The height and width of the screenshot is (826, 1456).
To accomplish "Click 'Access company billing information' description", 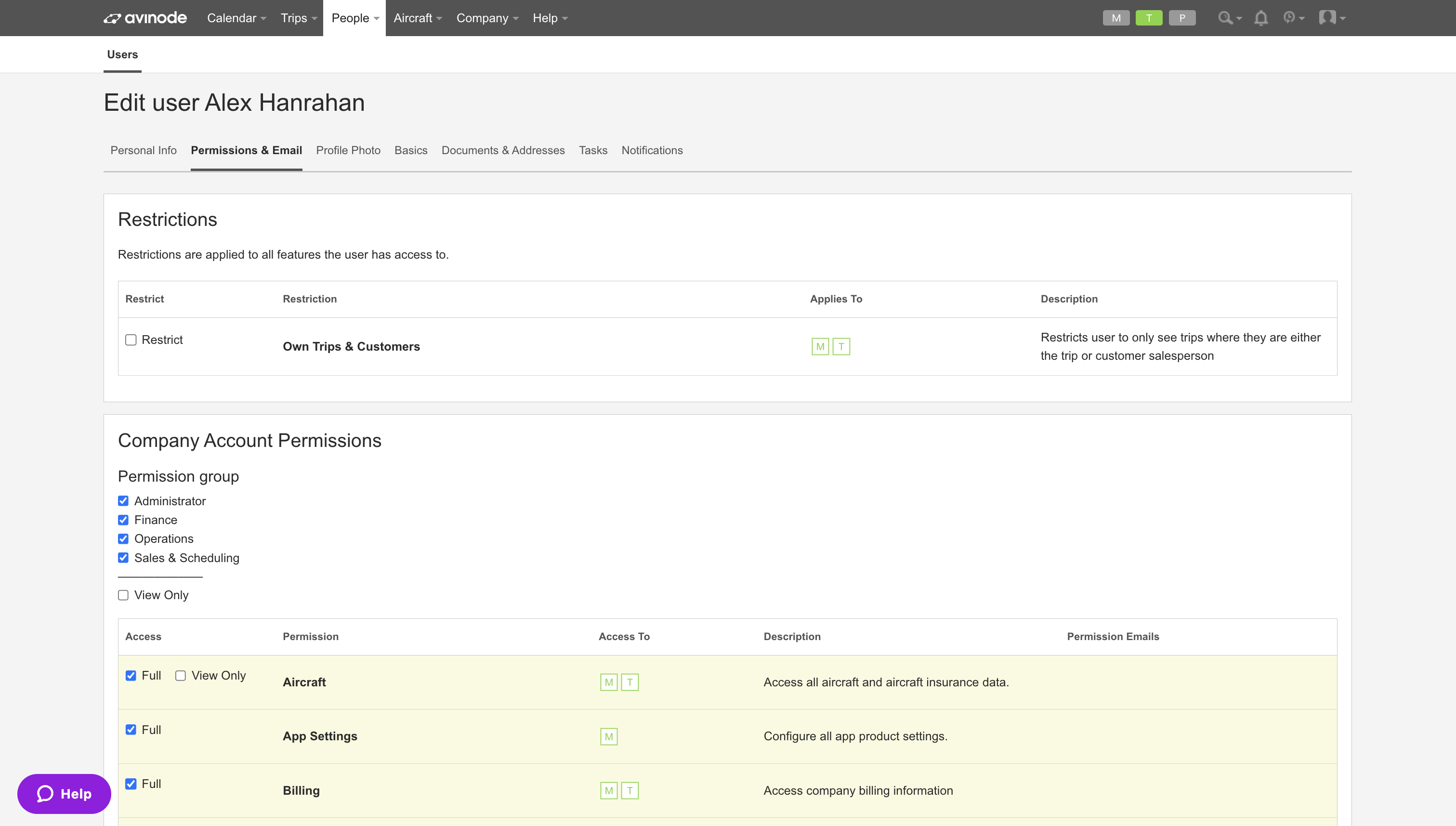I will (x=858, y=791).
